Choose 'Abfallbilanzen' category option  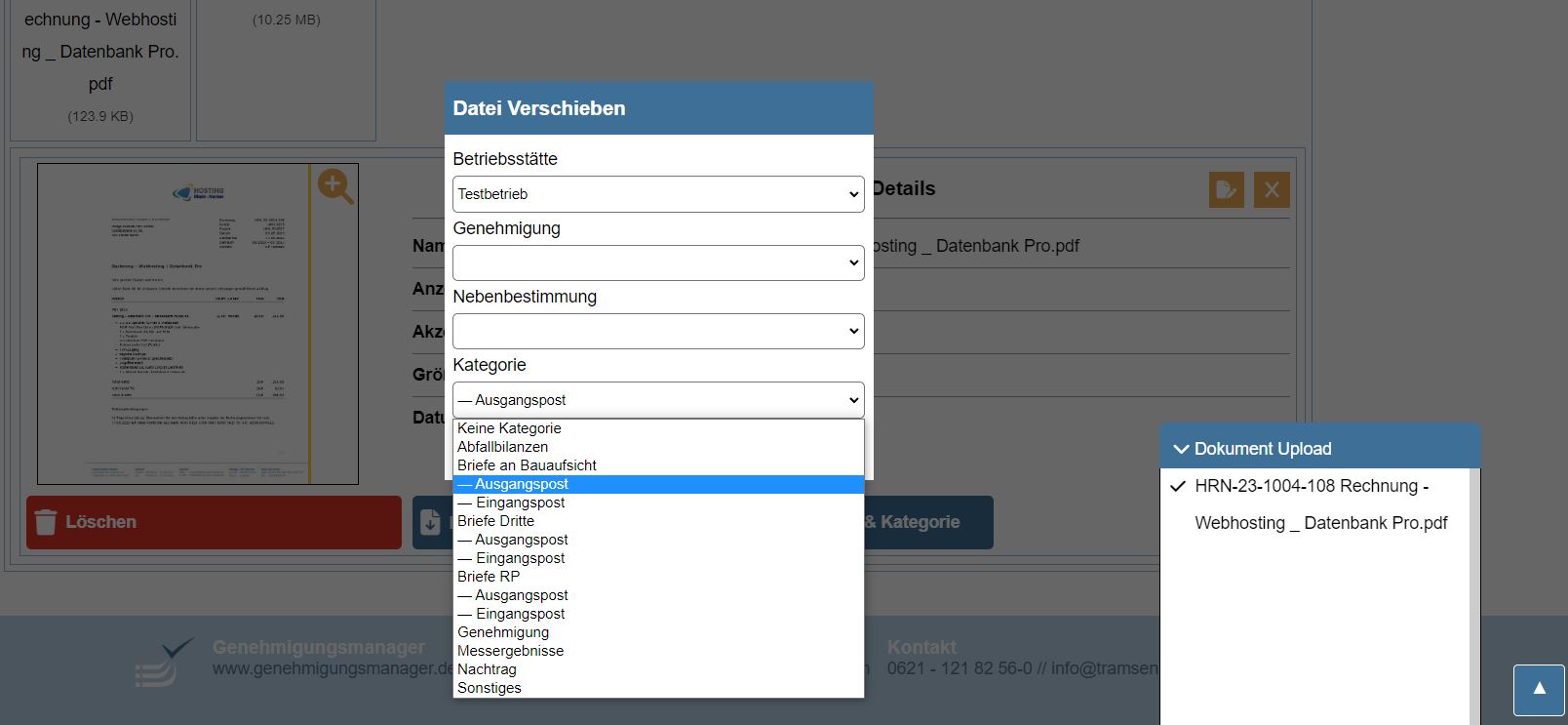click(x=502, y=447)
